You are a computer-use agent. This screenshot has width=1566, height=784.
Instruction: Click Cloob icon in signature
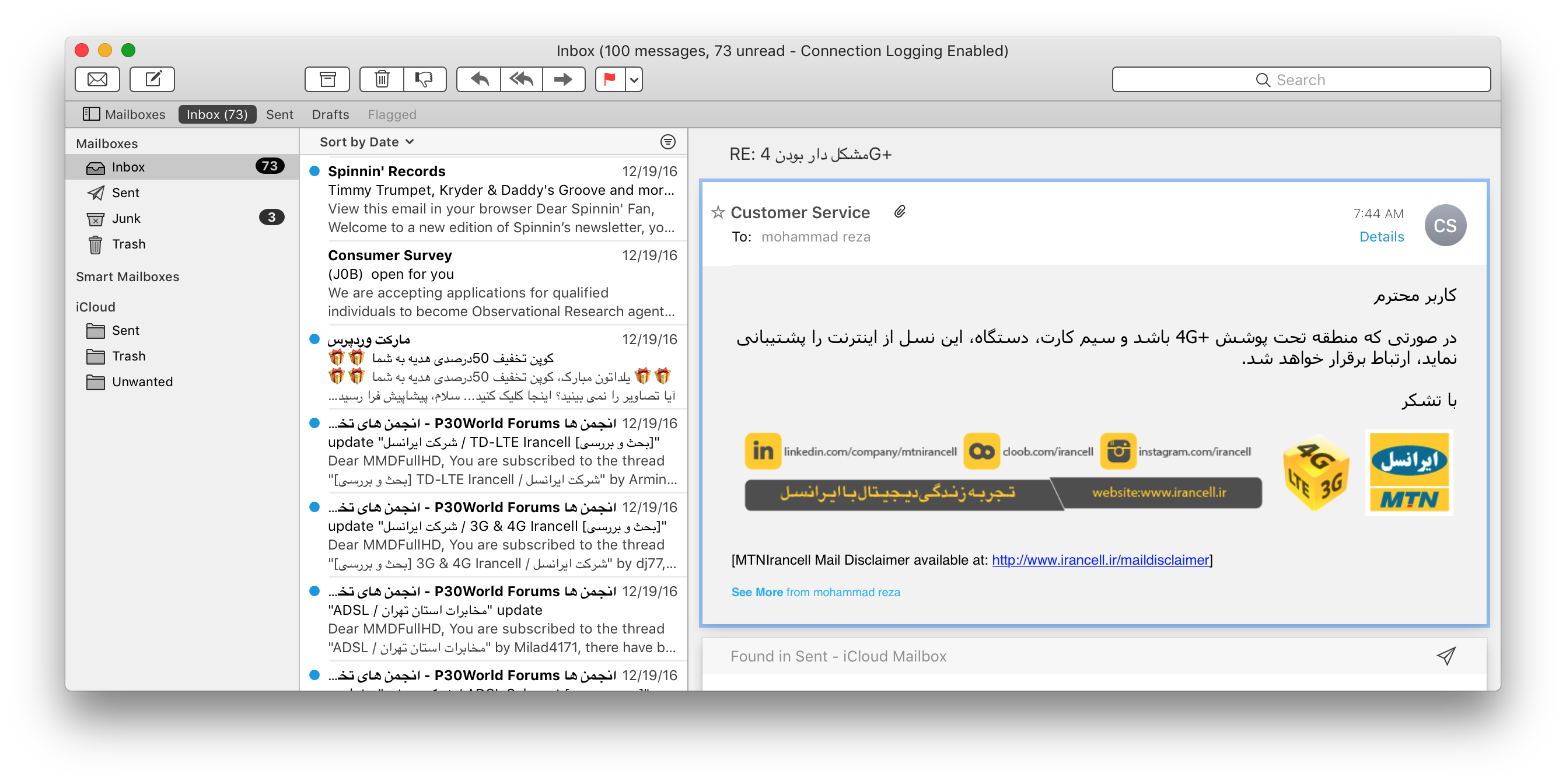click(x=981, y=451)
